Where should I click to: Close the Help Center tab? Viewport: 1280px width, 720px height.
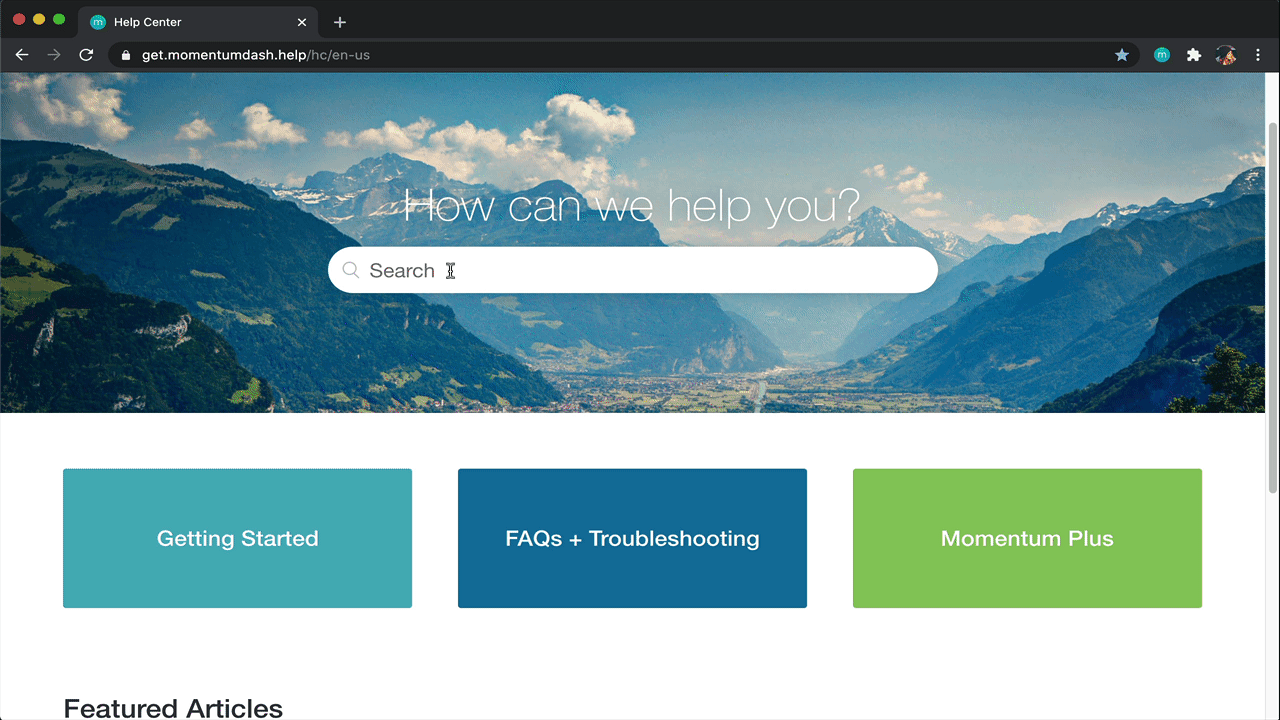[x=302, y=22]
